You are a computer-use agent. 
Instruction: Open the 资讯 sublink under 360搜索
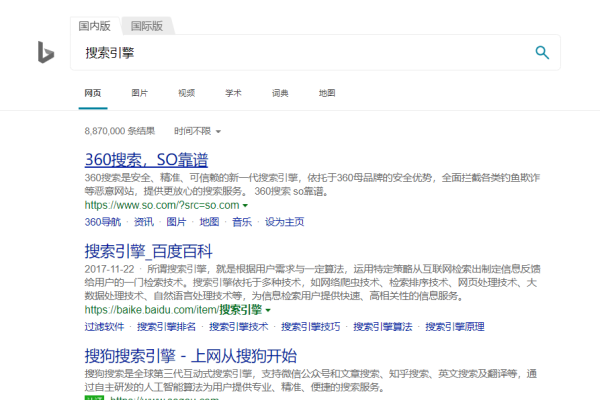(x=144, y=222)
